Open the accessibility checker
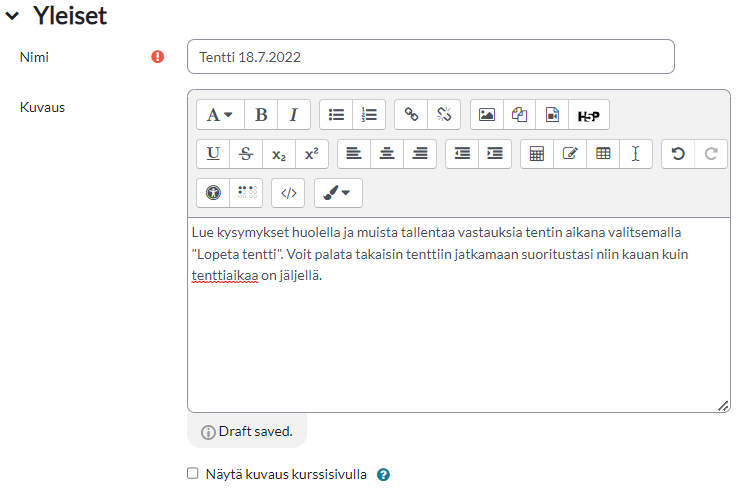 [x=213, y=193]
